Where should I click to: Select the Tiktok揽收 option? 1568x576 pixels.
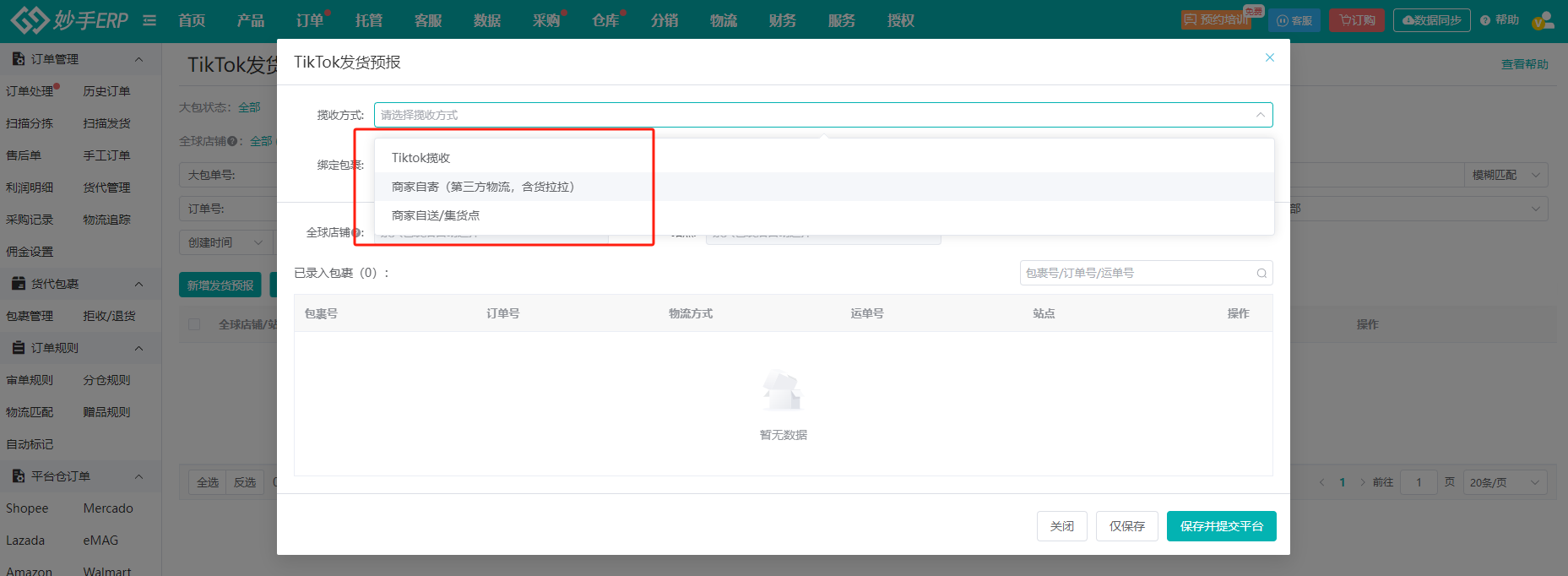tap(420, 158)
